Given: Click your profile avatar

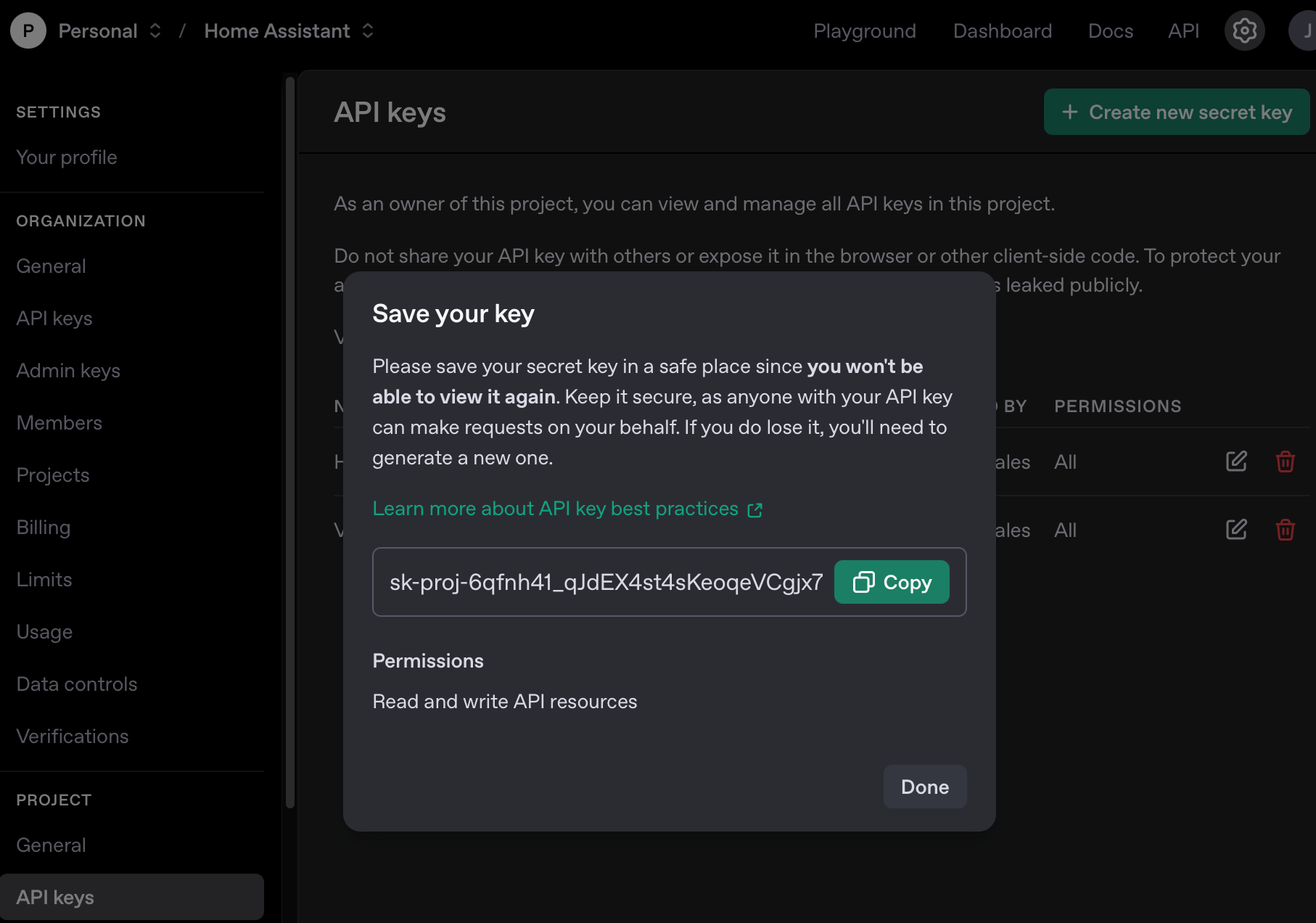Looking at the screenshot, I should (1304, 30).
